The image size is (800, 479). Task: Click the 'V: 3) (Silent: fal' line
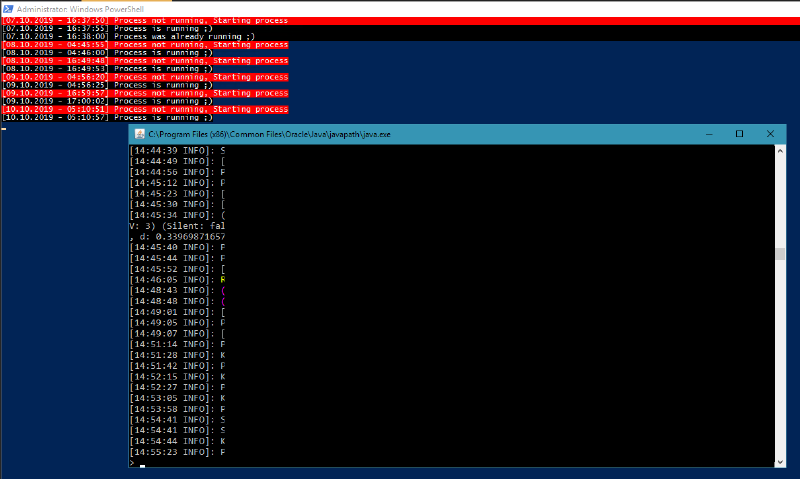click(x=177, y=225)
